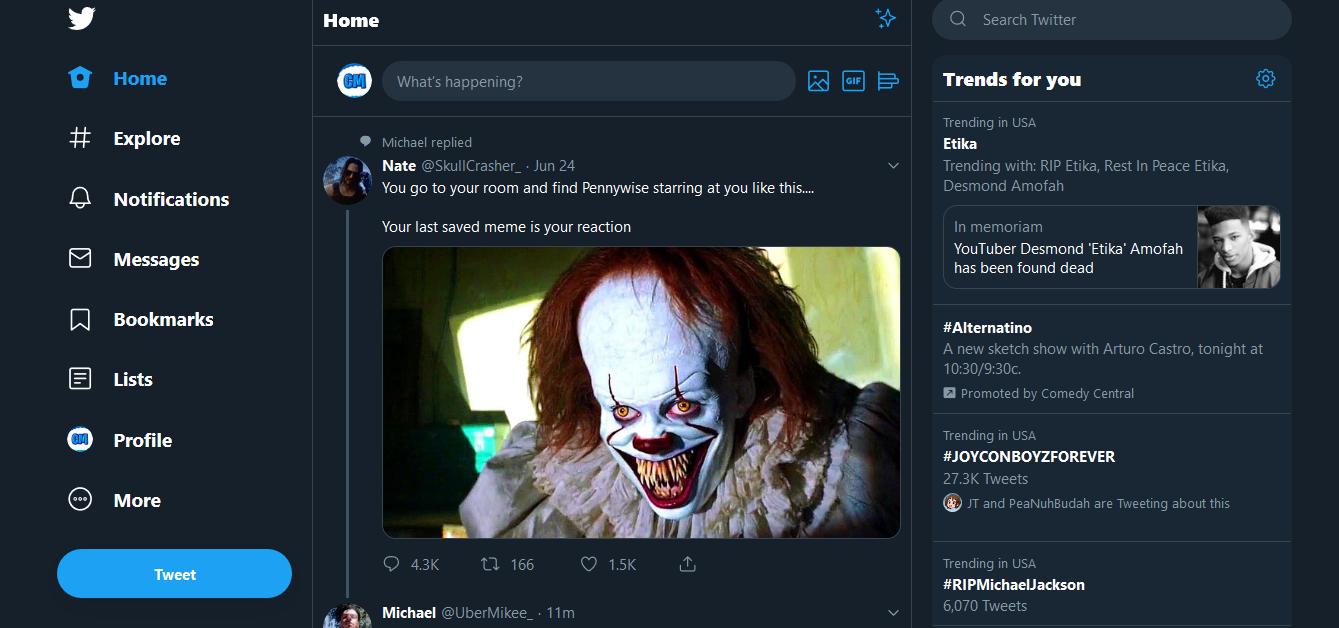Open the Jun 24 tweet timestamp

point(554,166)
